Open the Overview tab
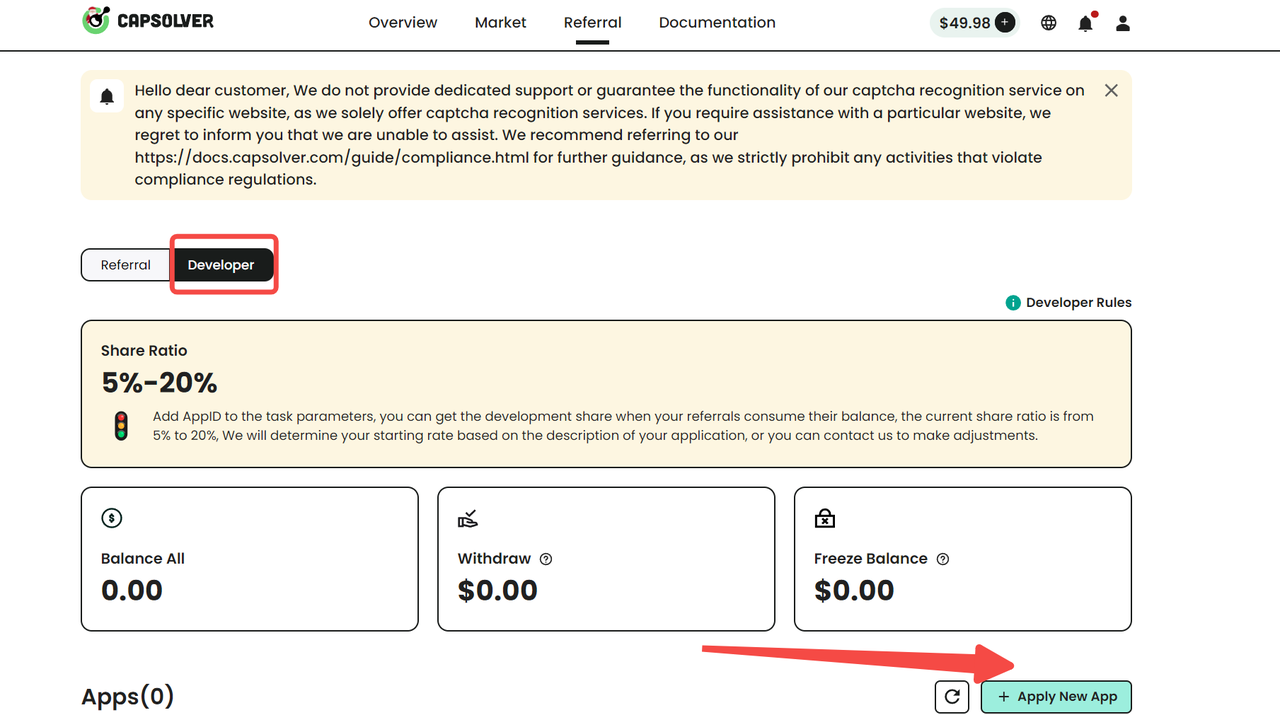 coord(403,22)
